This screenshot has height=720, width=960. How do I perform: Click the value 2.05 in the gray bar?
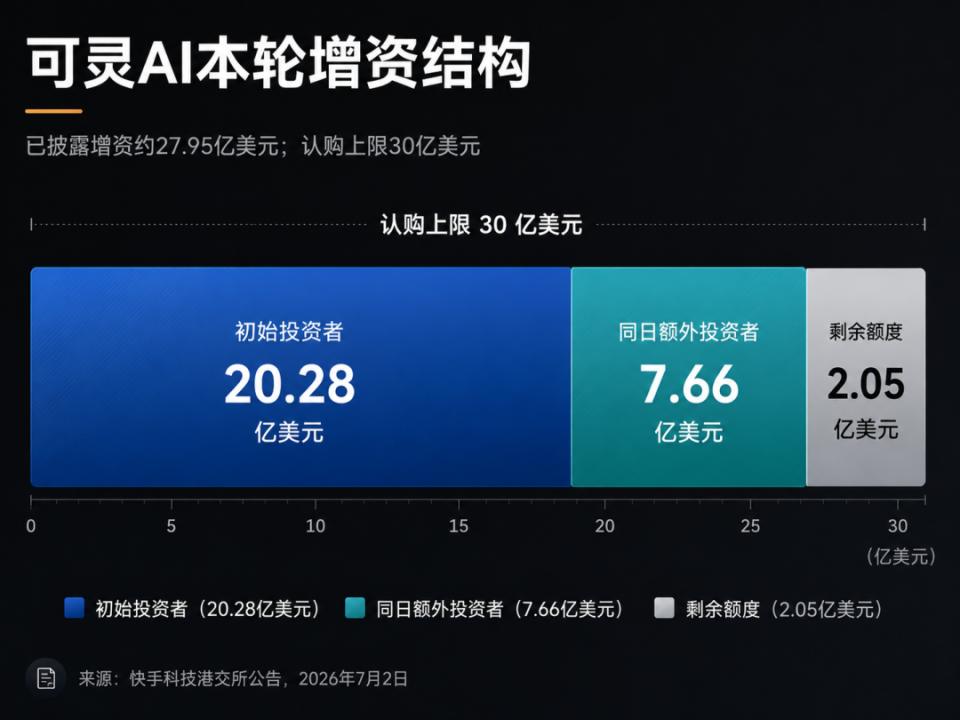point(866,383)
